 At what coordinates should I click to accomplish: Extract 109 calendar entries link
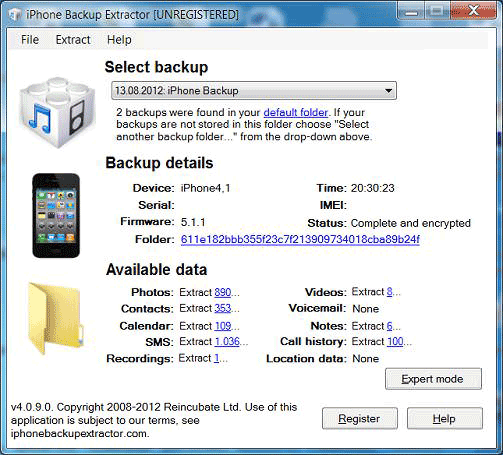[x=223, y=326]
